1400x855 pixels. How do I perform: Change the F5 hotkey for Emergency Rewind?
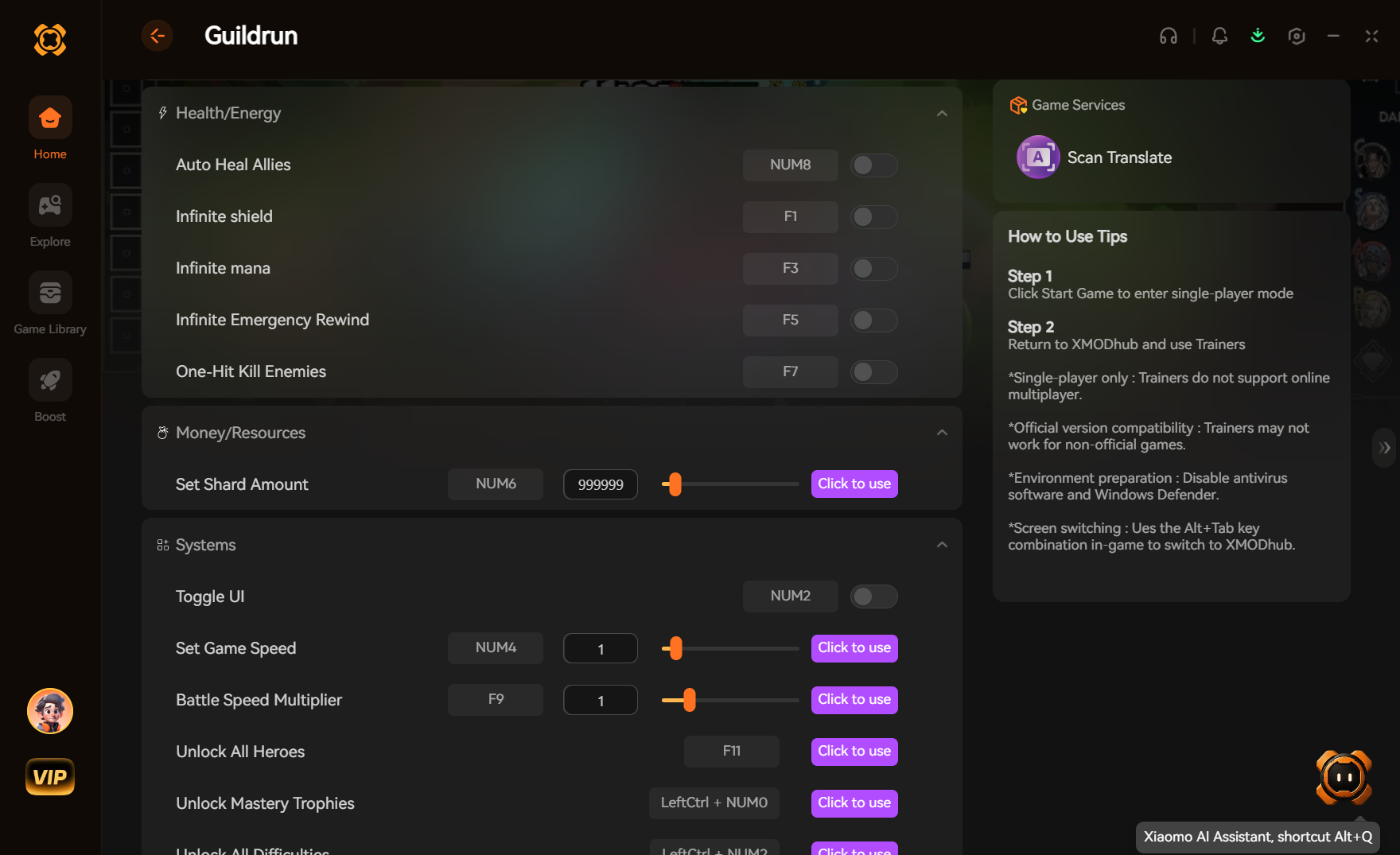pyautogui.click(x=790, y=320)
